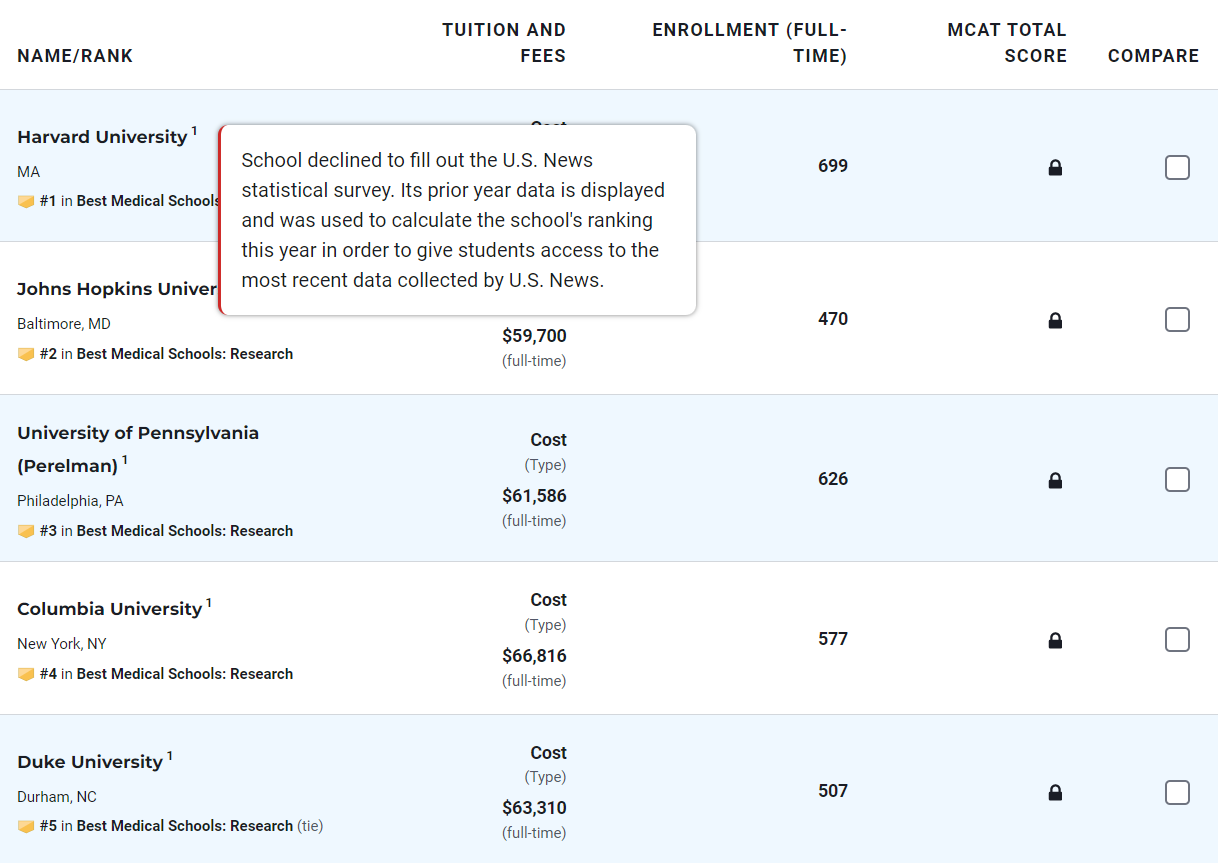Add University of Pennsylvania to compare

click(1177, 479)
